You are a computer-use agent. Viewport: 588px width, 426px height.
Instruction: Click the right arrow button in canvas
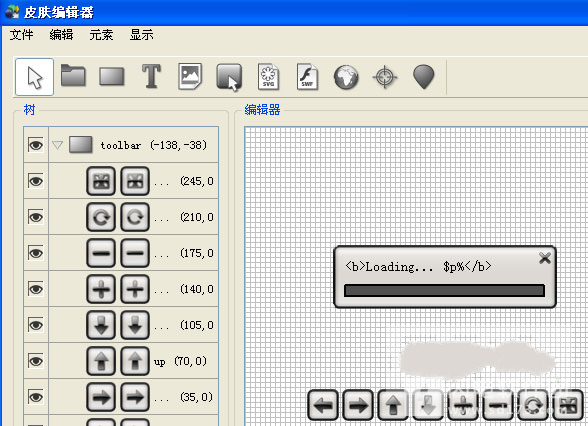[358, 405]
